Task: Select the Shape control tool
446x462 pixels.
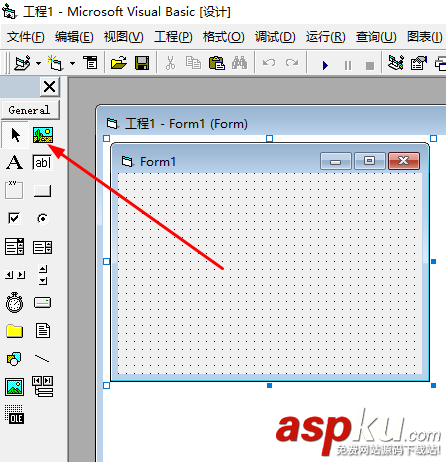Action: [x=14, y=359]
